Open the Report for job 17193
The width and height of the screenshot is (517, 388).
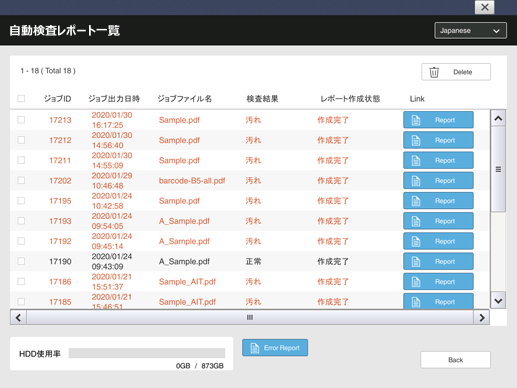(438, 221)
